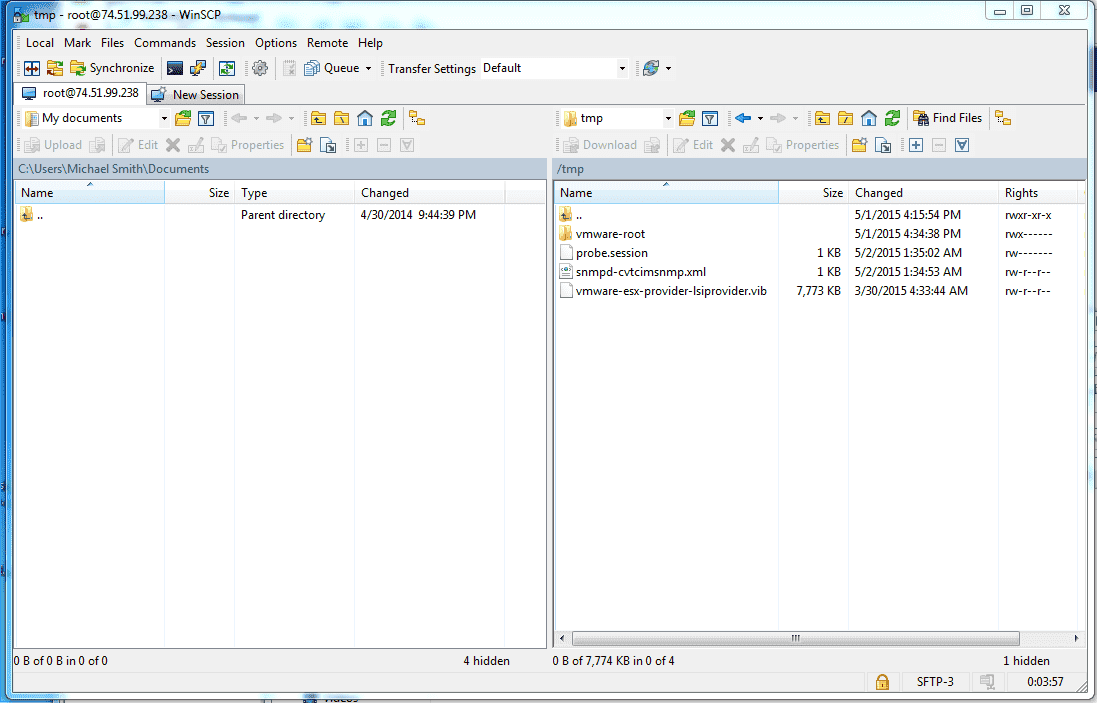The height and width of the screenshot is (703, 1097).
Task: Click the local open directory icon
Action: [x=183, y=118]
